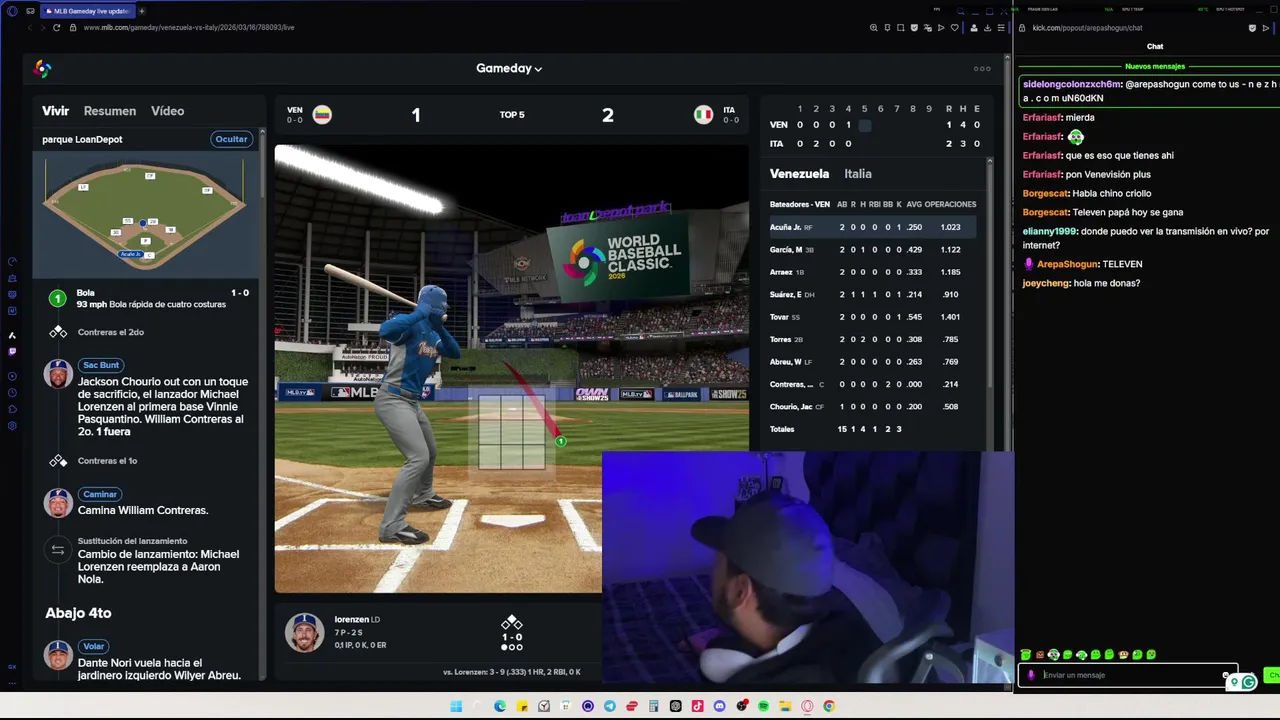
Task: Open the emoji picker in chat input
Action: coord(1226,675)
